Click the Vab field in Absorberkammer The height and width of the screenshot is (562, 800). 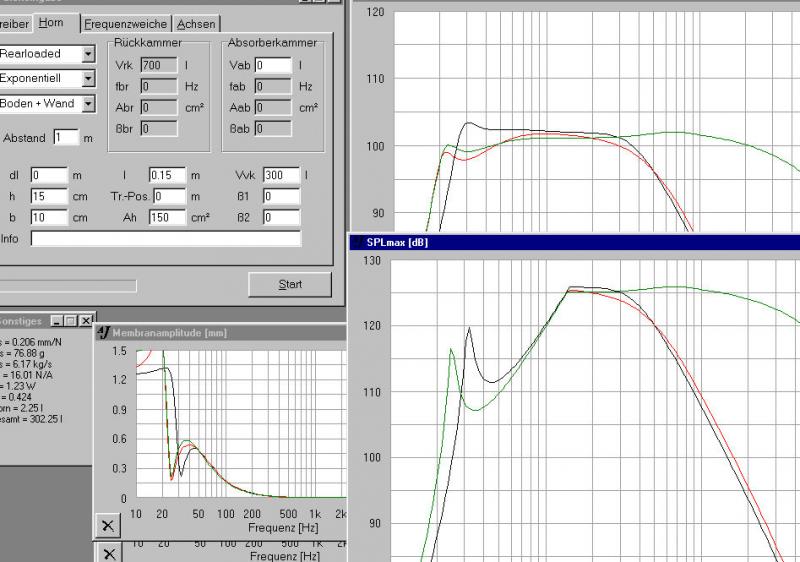(x=272, y=65)
